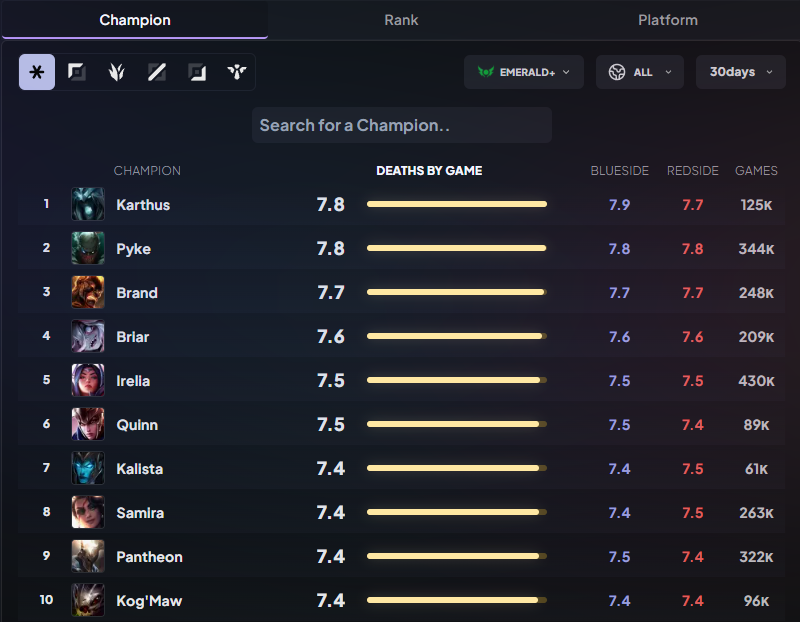The width and height of the screenshot is (800, 622).
Task: Click Kog'Maw champion portrait
Action: click(x=88, y=600)
